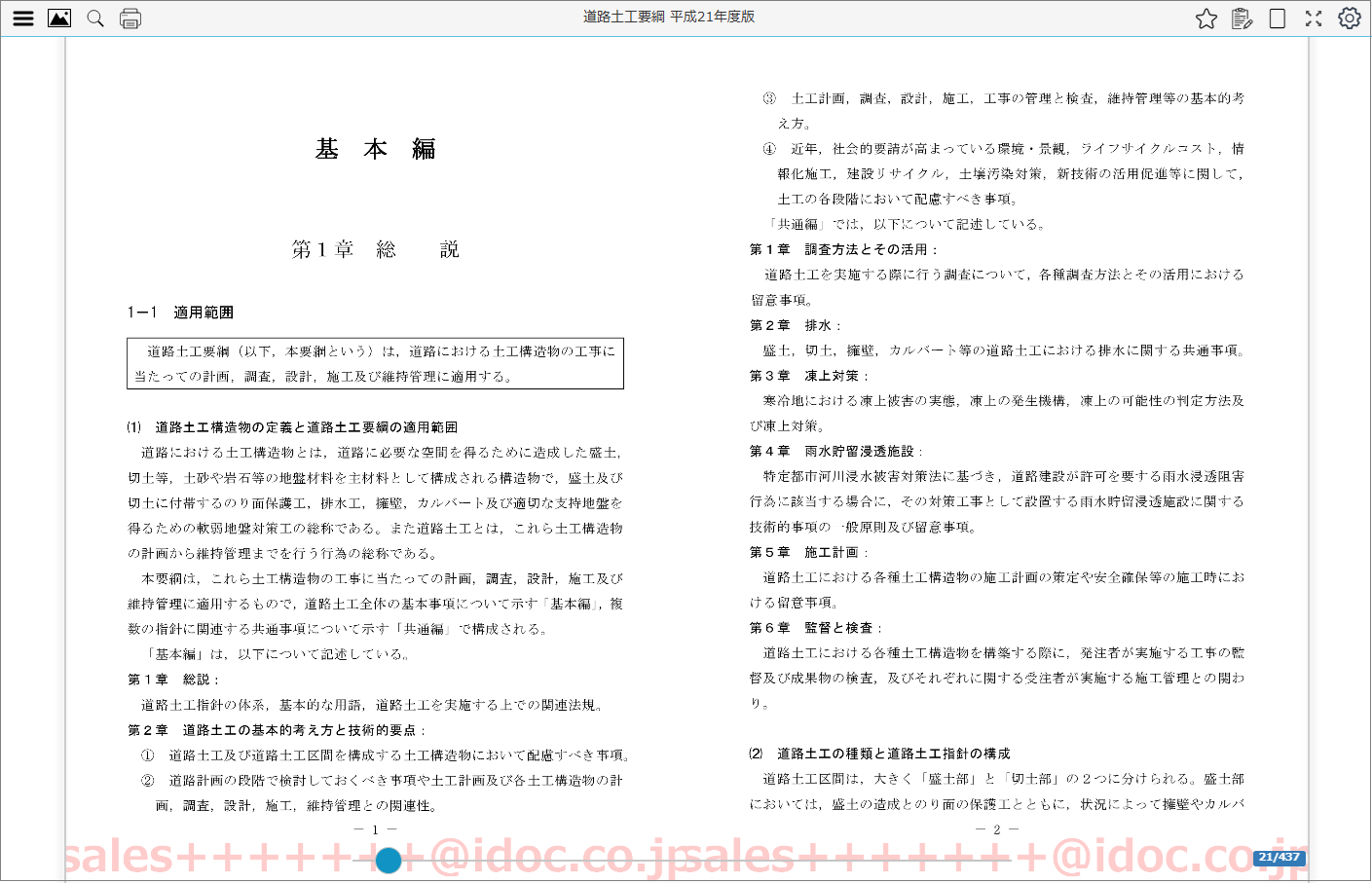The width and height of the screenshot is (1372, 883).
Task: Click the large chapter heading 第1章 総説
Action: point(375,250)
